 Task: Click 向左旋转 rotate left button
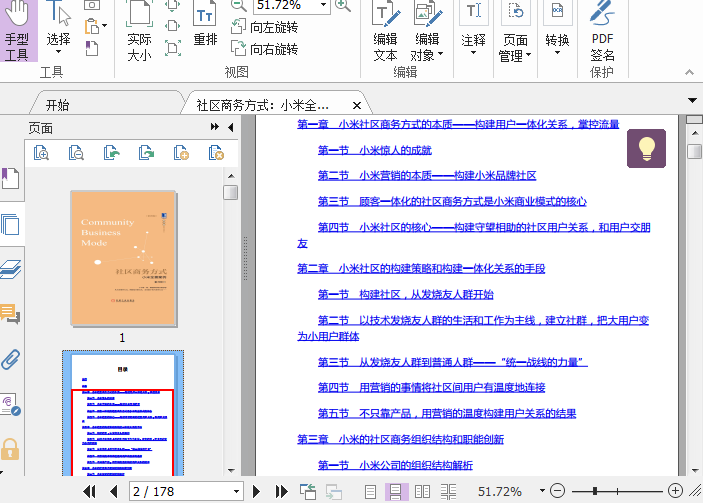pyautogui.click(x=264, y=27)
